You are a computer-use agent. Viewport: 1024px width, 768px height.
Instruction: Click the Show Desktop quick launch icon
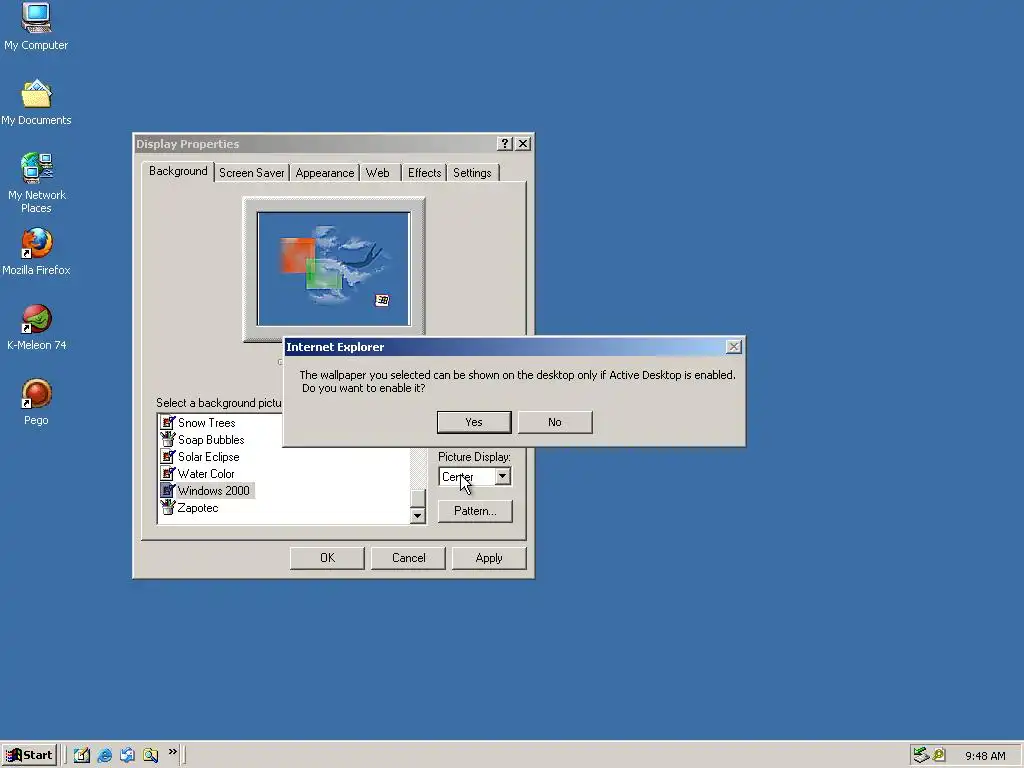[x=82, y=755]
